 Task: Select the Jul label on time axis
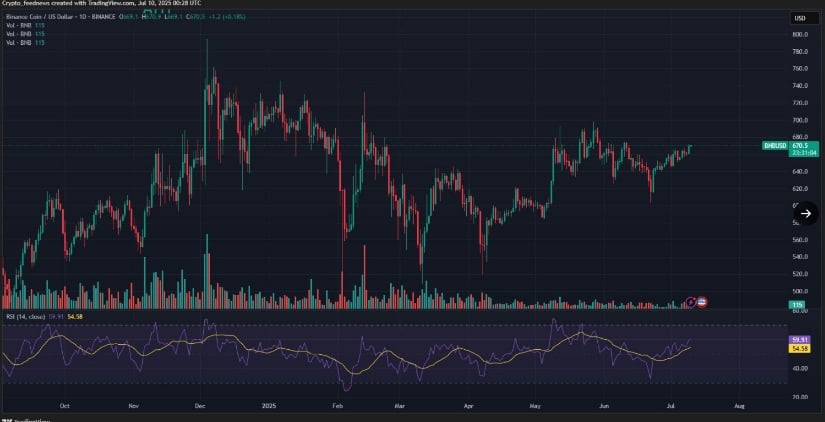pyautogui.click(x=670, y=406)
